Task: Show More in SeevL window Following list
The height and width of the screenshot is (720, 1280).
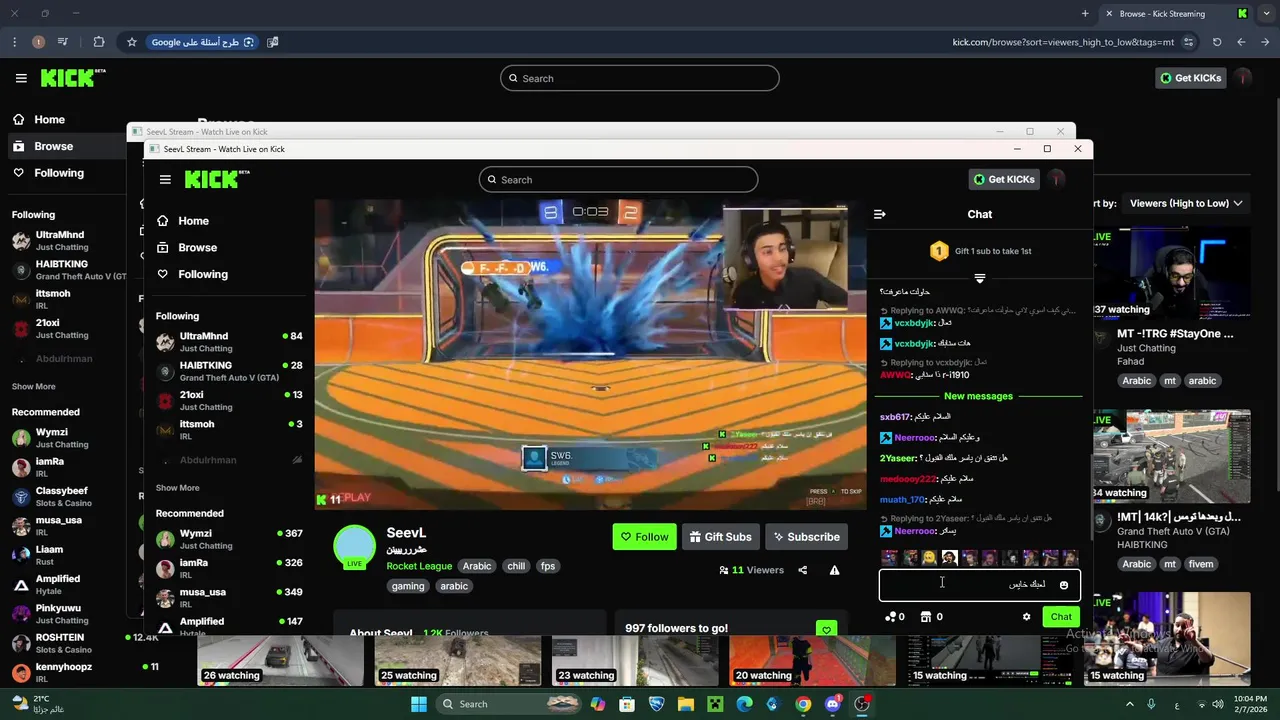Action: 177,488
